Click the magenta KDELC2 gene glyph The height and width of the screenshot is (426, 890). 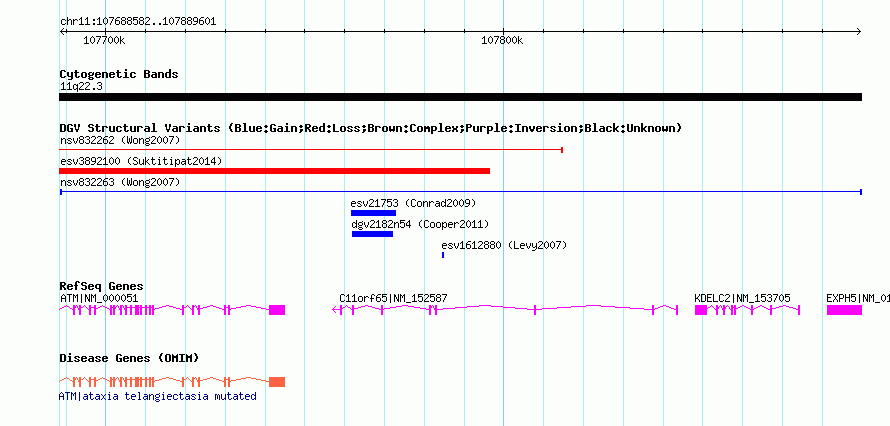click(748, 310)
